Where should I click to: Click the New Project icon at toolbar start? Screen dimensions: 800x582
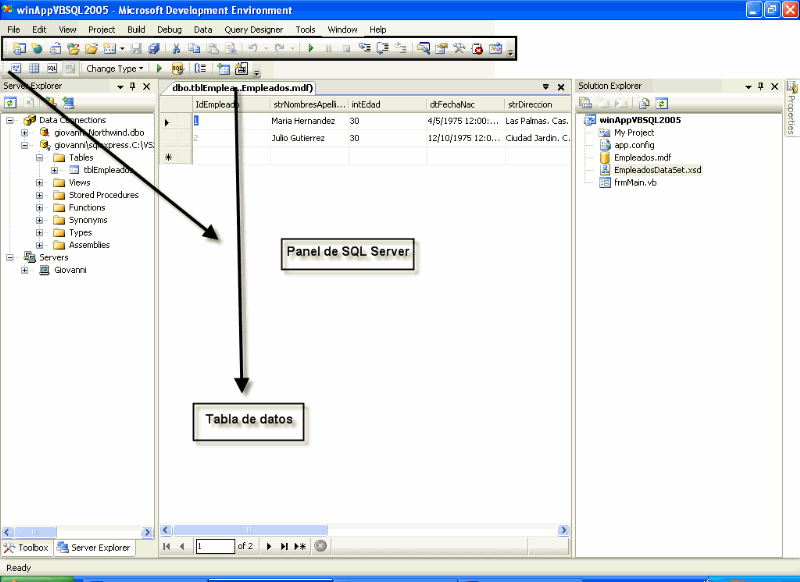[x=19, y=48]
